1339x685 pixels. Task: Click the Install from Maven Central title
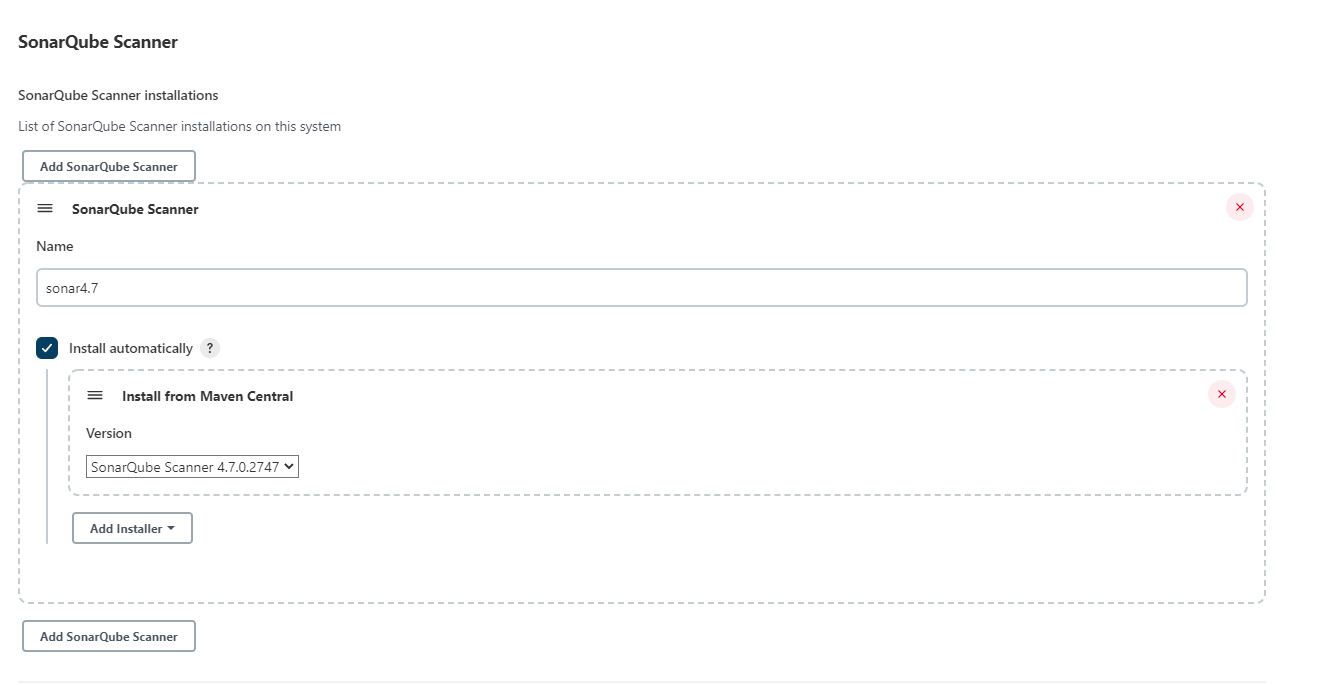(x=207, y=396)
